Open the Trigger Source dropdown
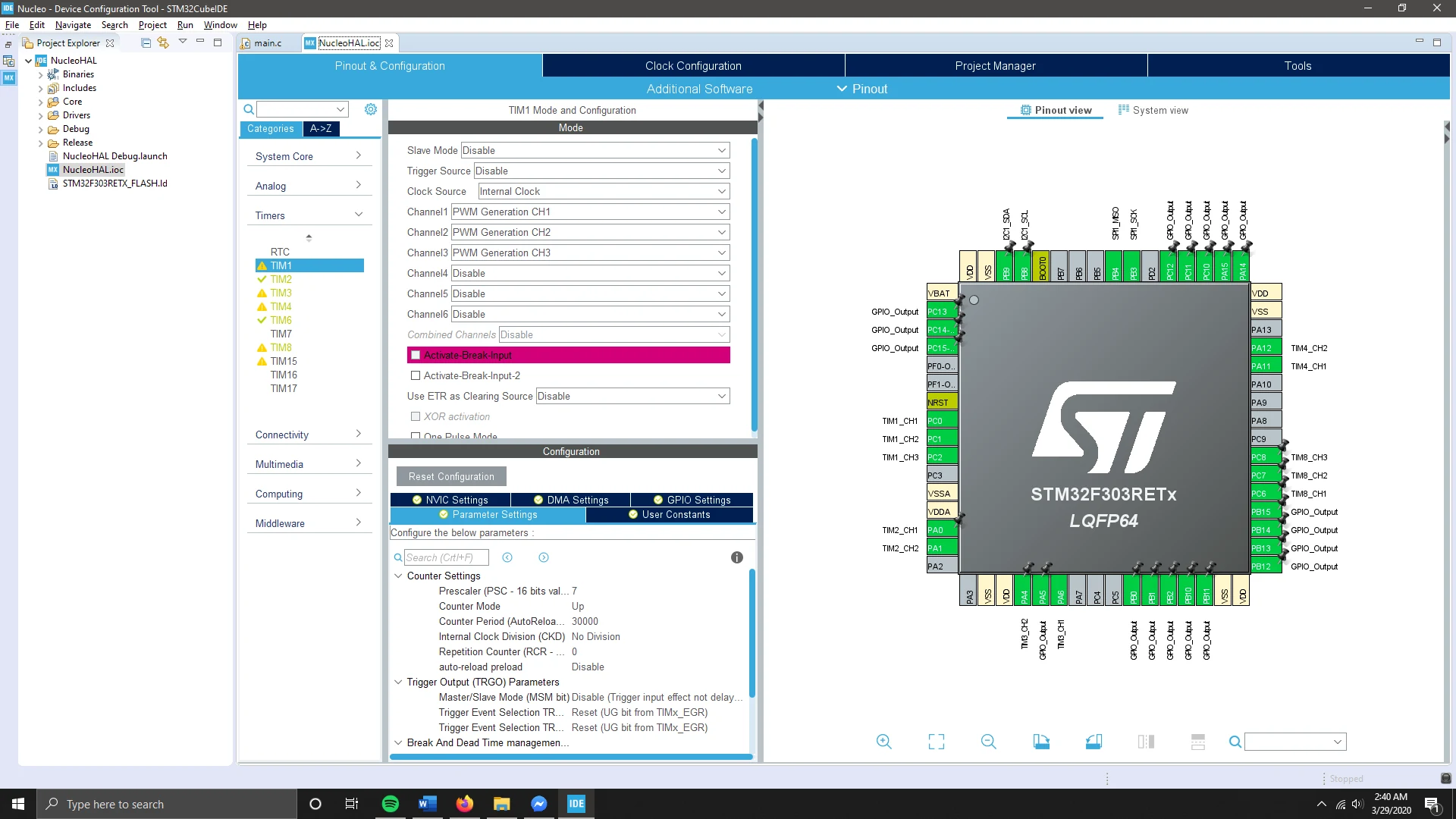 click(601, 171)
